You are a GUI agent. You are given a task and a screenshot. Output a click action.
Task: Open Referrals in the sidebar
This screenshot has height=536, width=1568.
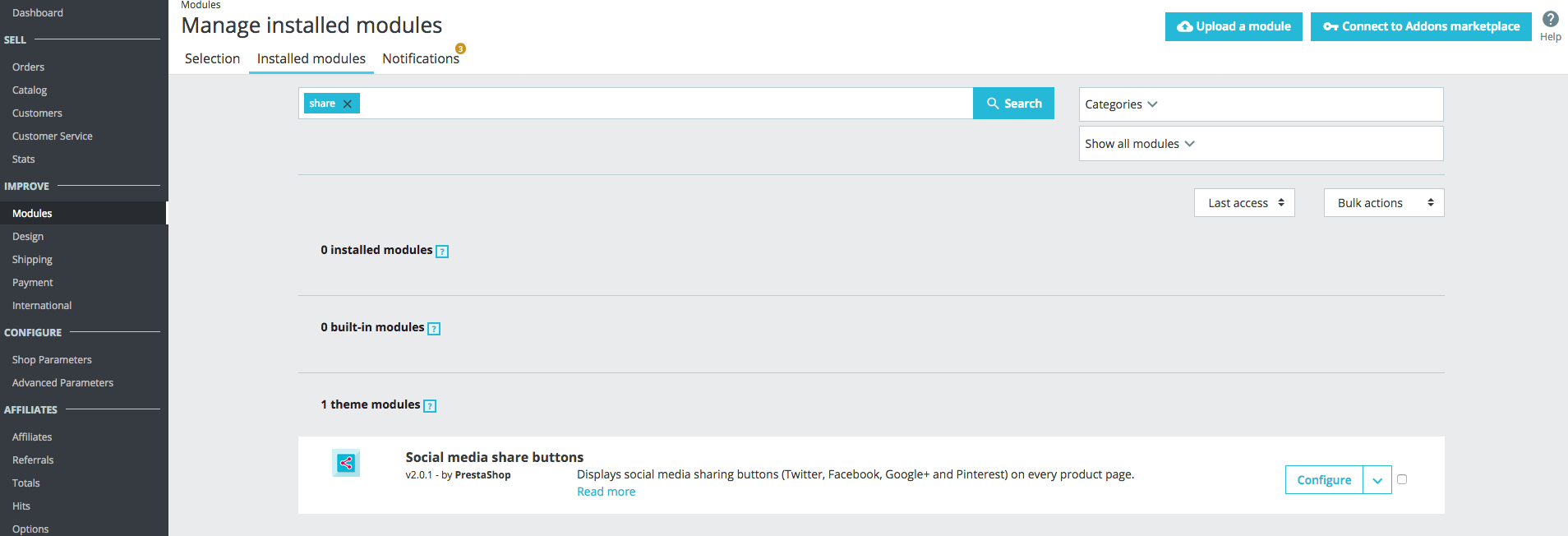point(33,460)
